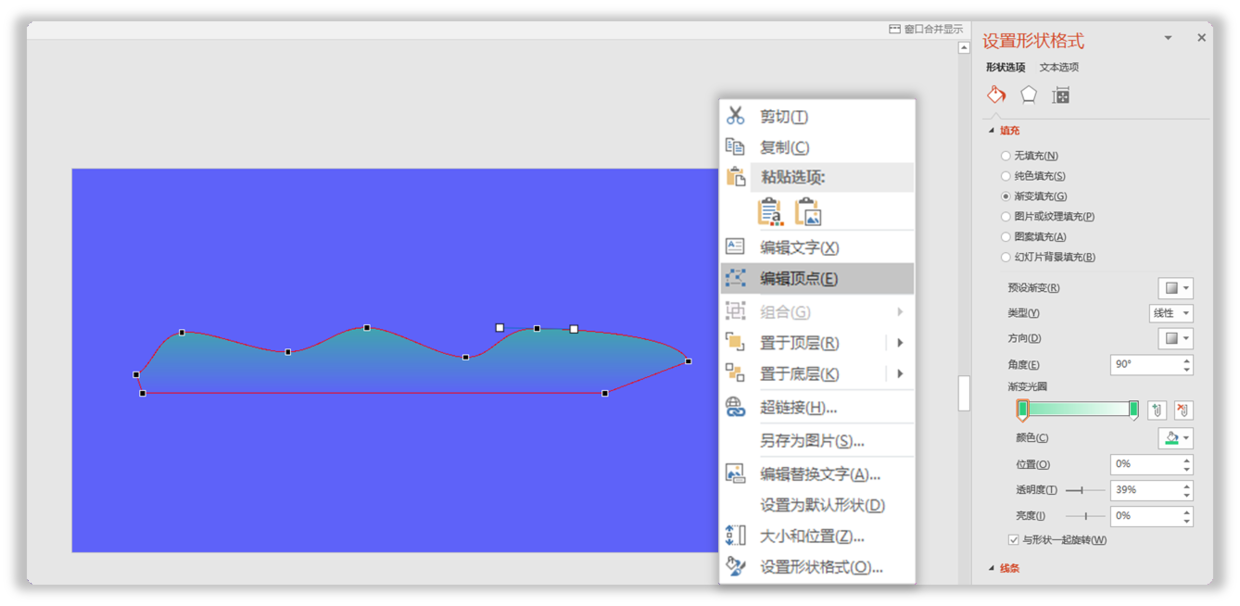This screenshot has height=606, width=1240.
Task: Click the 亮度 brightness slider
Action: click(x=1085, y=516)
